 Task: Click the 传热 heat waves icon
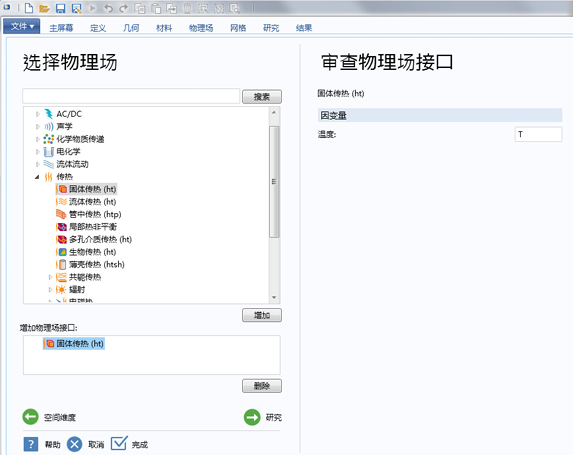(48, 177)
